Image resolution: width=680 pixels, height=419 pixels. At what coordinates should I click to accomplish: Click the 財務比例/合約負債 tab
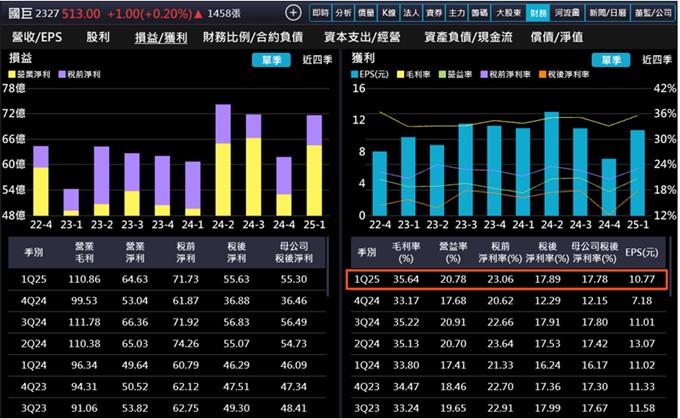tap(253, 36)
